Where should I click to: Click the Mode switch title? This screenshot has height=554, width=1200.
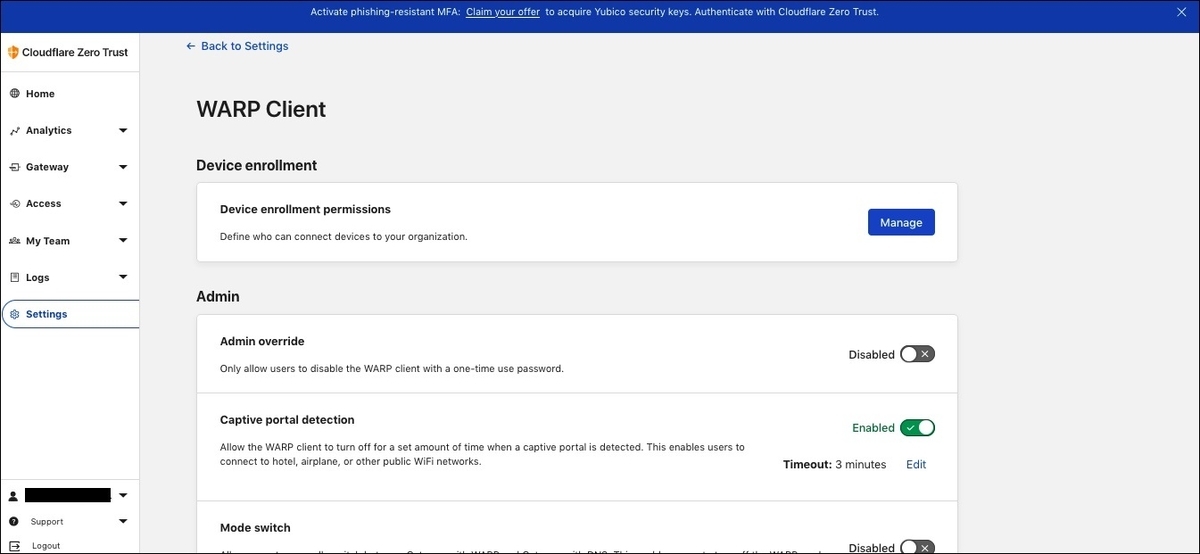[255, 528]
